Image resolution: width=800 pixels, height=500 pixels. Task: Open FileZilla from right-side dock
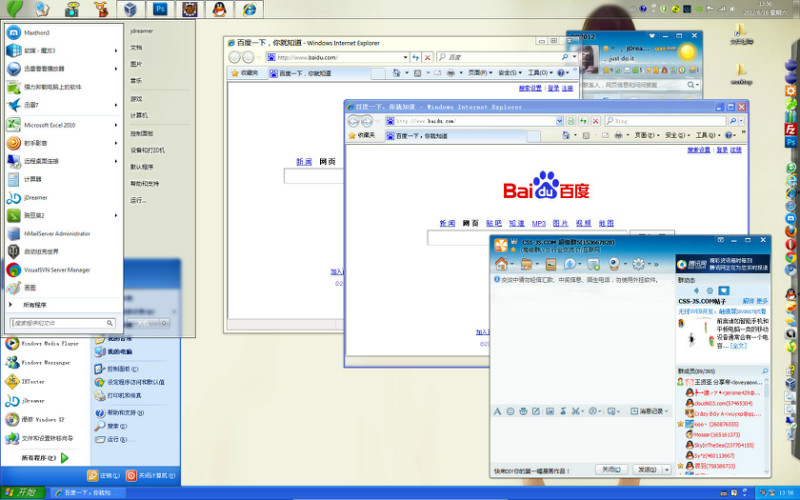(791, 129)
